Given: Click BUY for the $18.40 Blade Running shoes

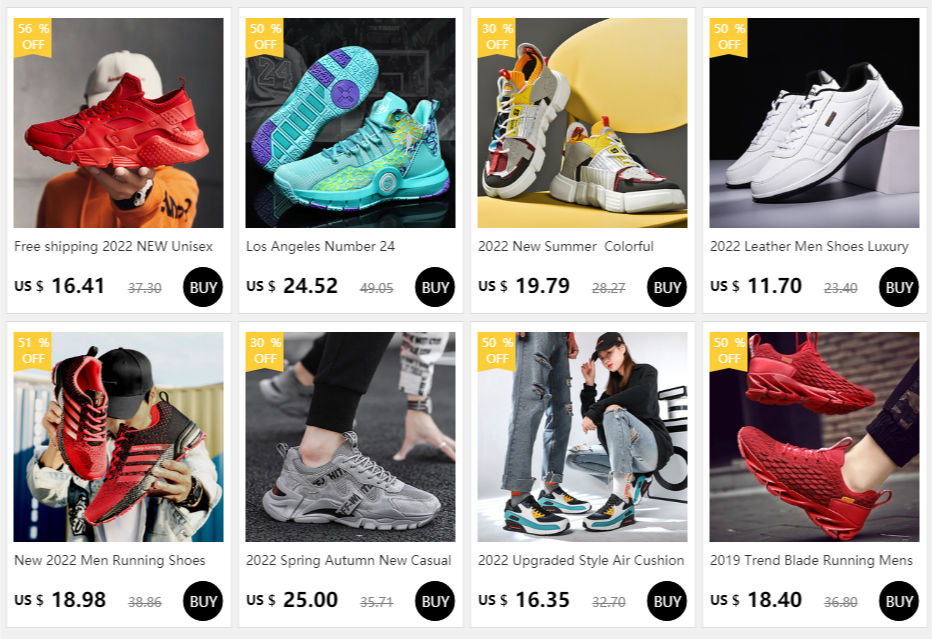Looking at the screenshot, I should tap(898, 601).
